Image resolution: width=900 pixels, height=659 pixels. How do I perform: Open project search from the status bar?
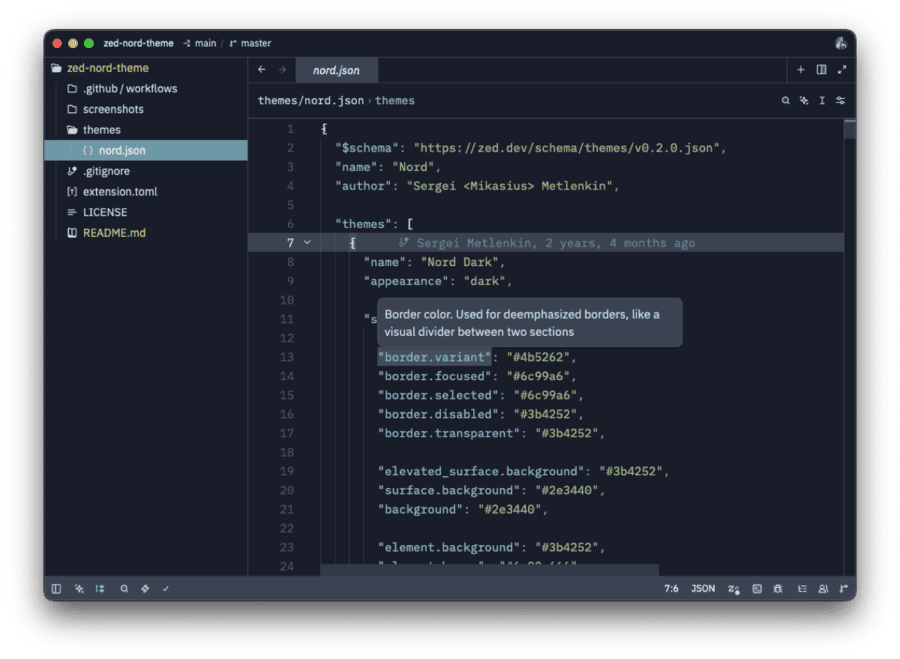coord(124,588)
